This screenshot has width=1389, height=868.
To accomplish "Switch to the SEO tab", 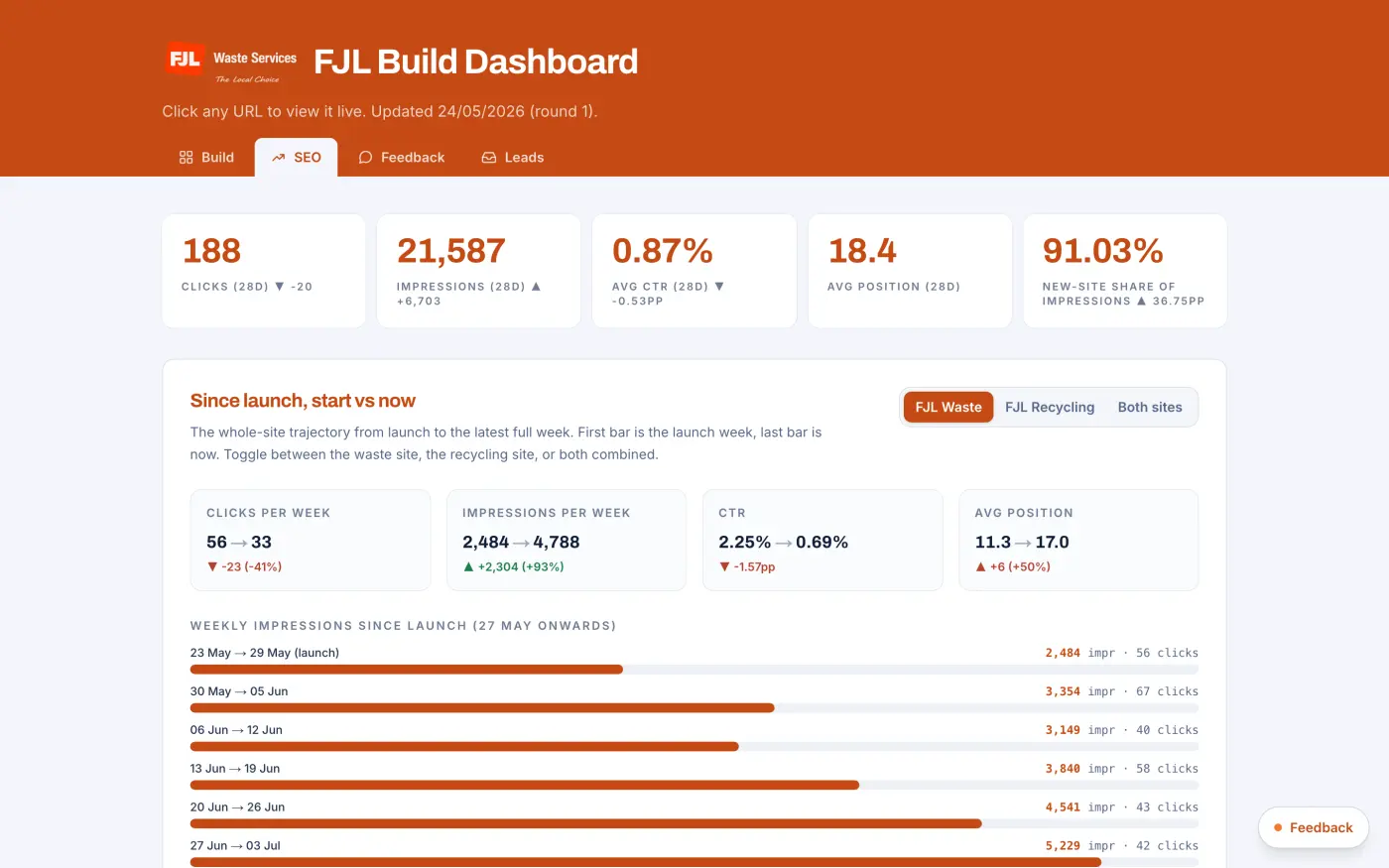I will coord(296,158).
